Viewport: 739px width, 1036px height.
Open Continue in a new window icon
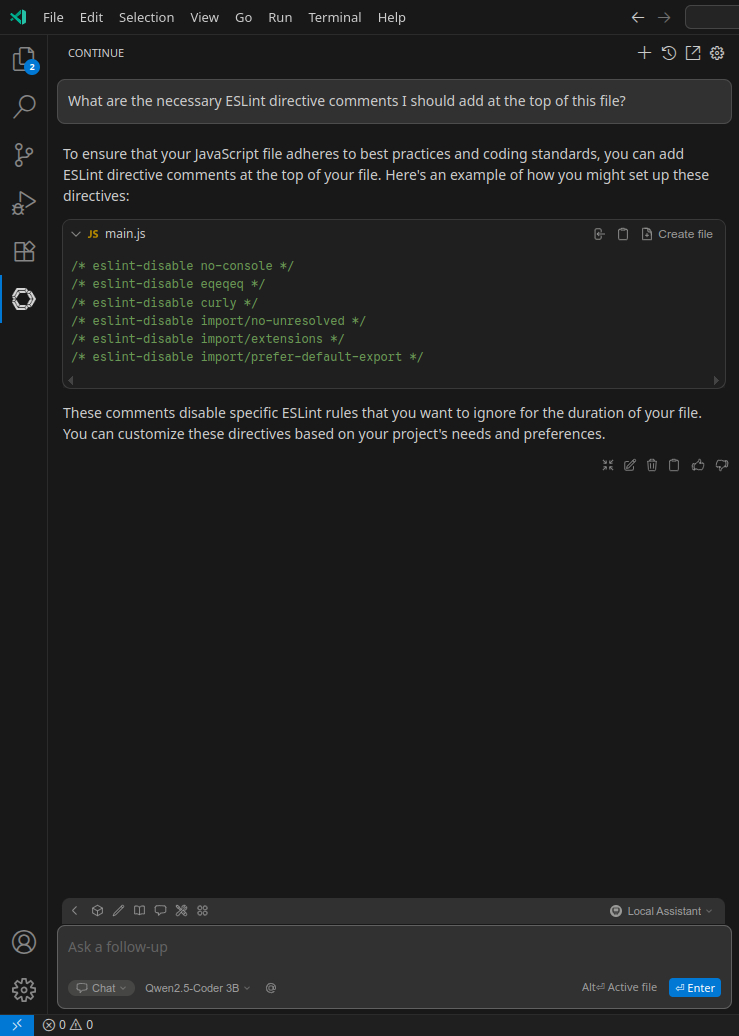(x=693, y=53)
